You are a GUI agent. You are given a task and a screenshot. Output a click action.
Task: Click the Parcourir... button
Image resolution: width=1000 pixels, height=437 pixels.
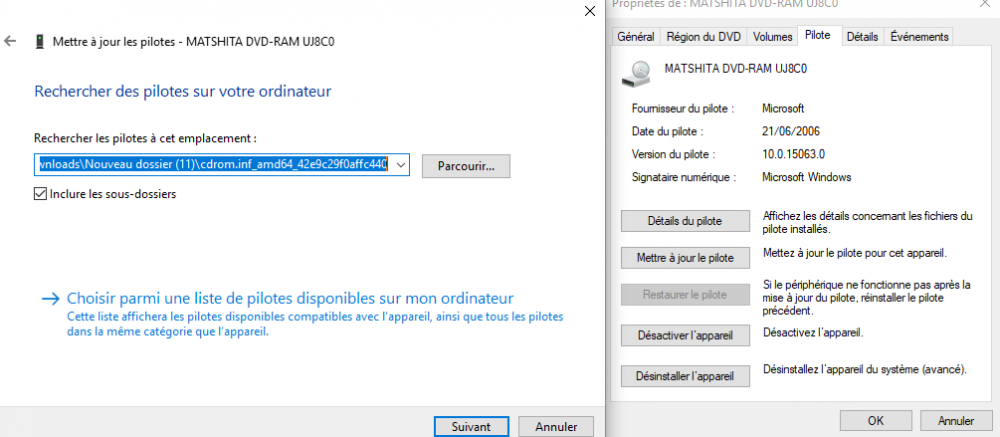click(466, 166)
